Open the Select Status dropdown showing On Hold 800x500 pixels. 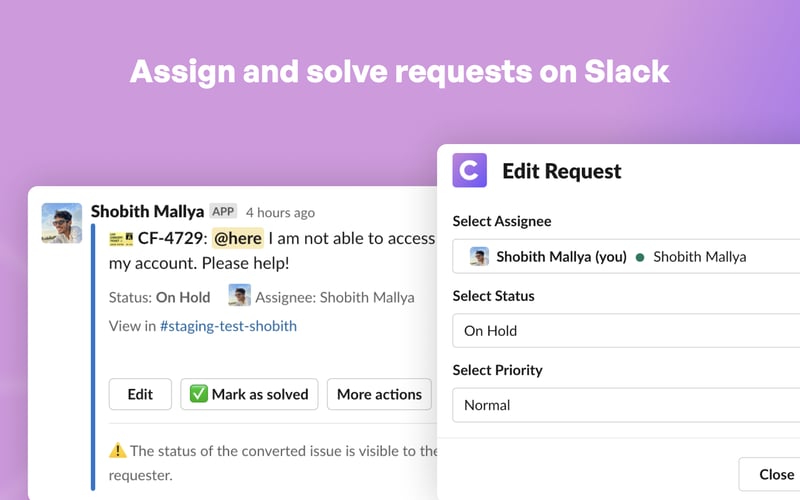click(625, 331)
